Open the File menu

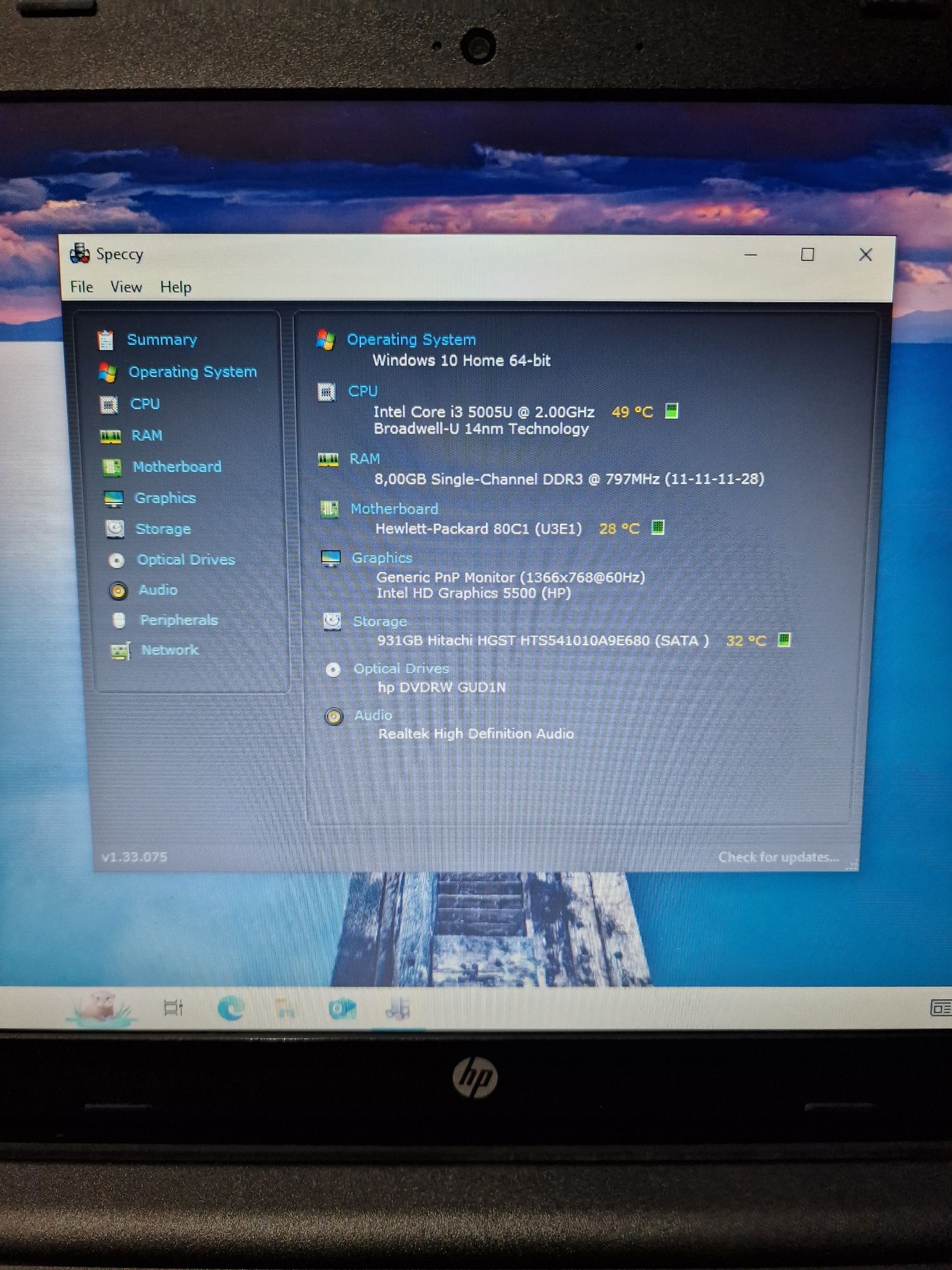82,287
